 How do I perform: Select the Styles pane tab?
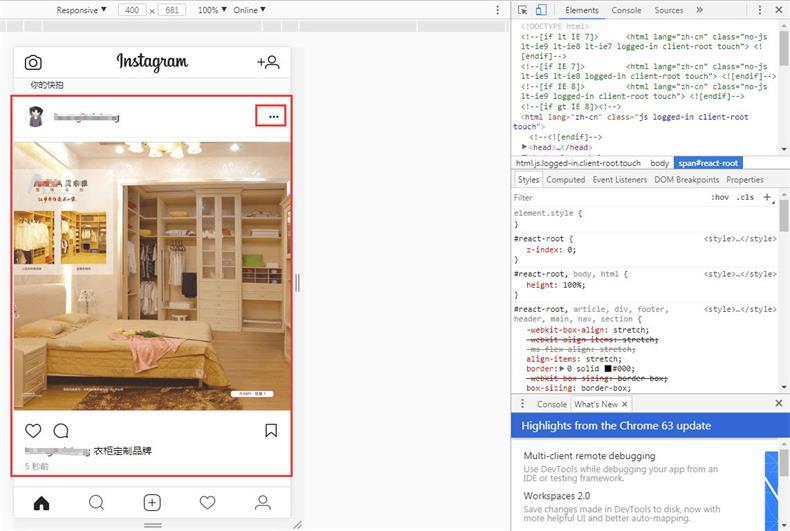528,180
